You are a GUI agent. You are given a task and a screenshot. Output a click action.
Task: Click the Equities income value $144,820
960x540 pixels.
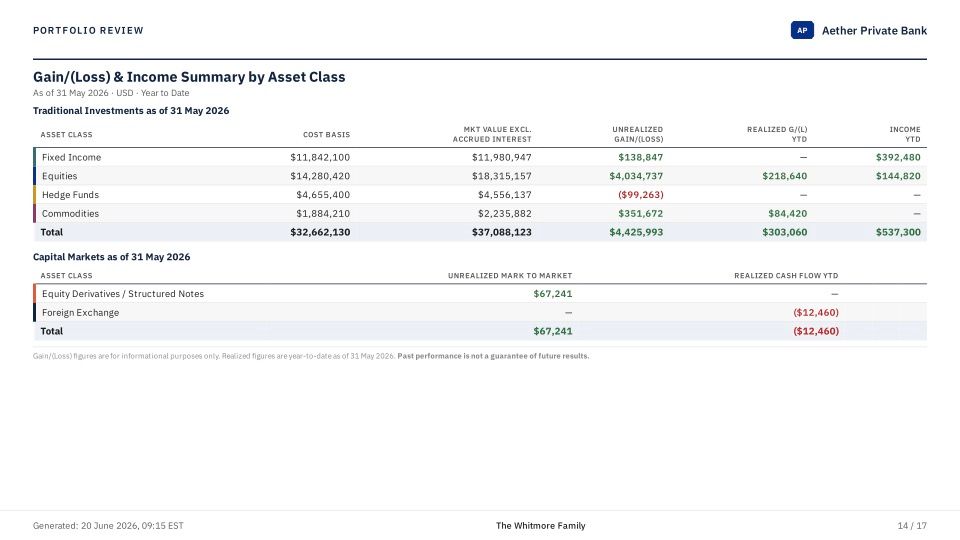898,176
